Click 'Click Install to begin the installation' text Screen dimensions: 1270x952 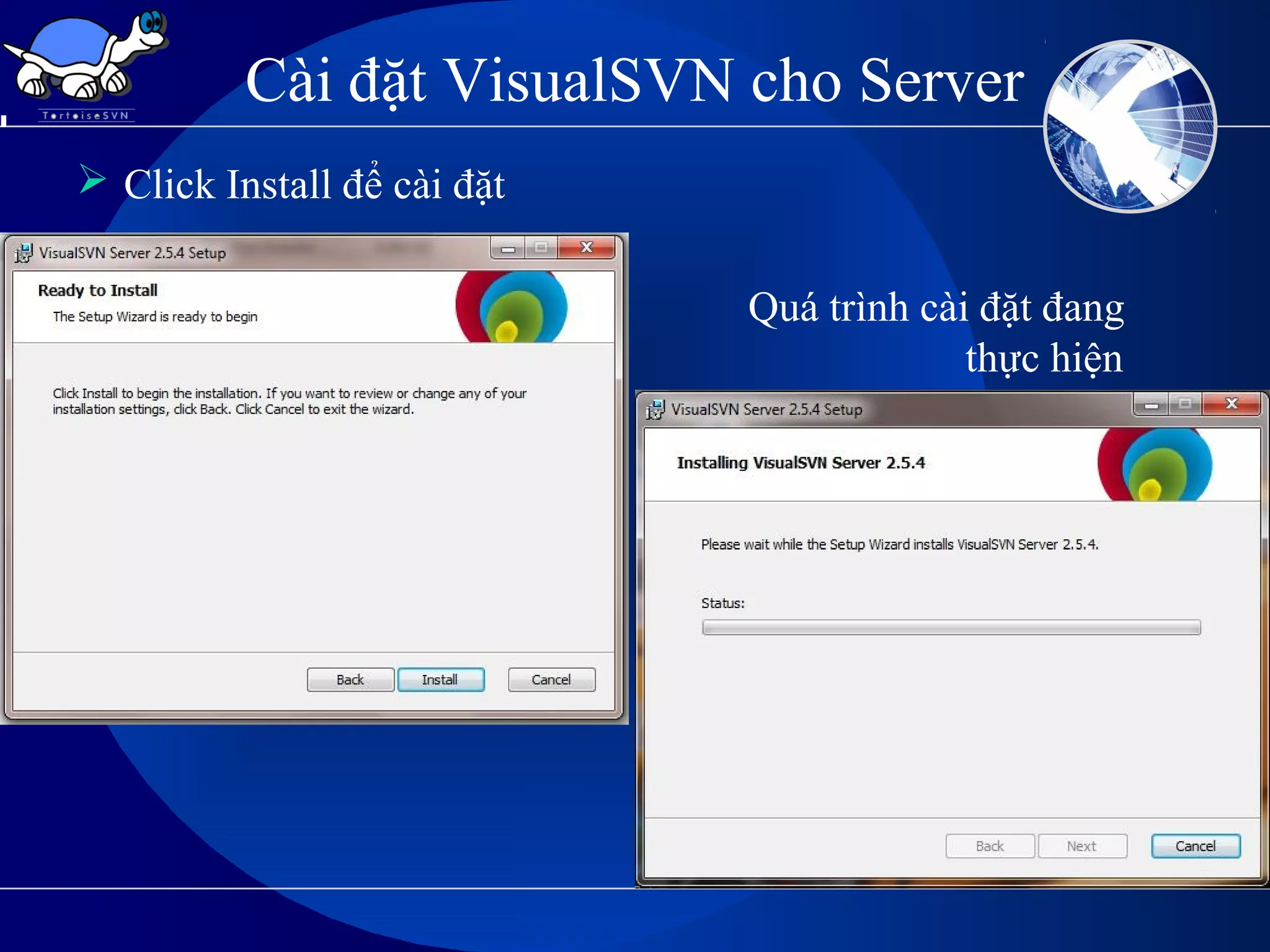click(290, 401)
